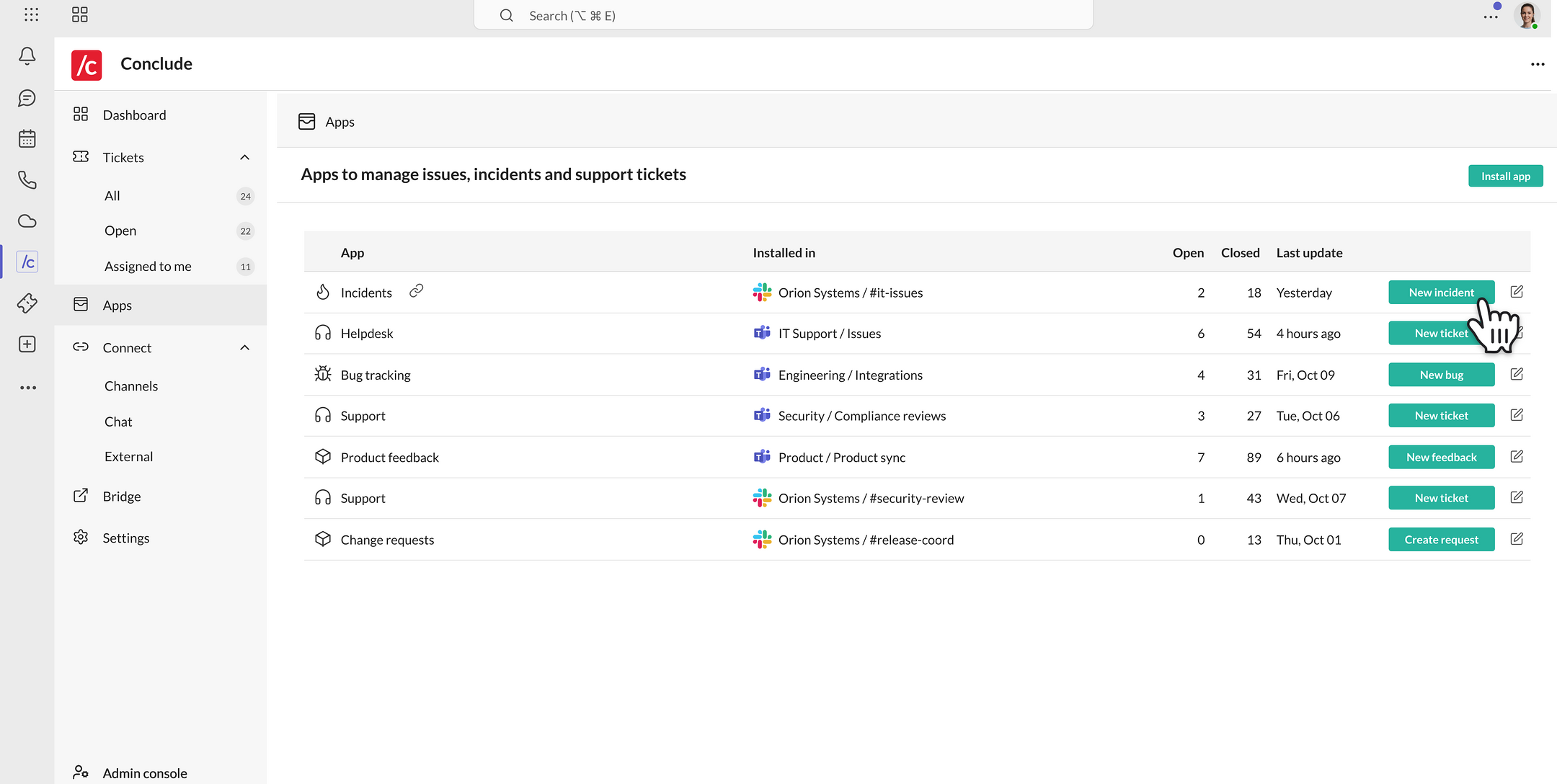This screenshot has width=1557, height=784.
Task: Edit the Product feedback app pencil icon
Action: [x=1517, y=456]
